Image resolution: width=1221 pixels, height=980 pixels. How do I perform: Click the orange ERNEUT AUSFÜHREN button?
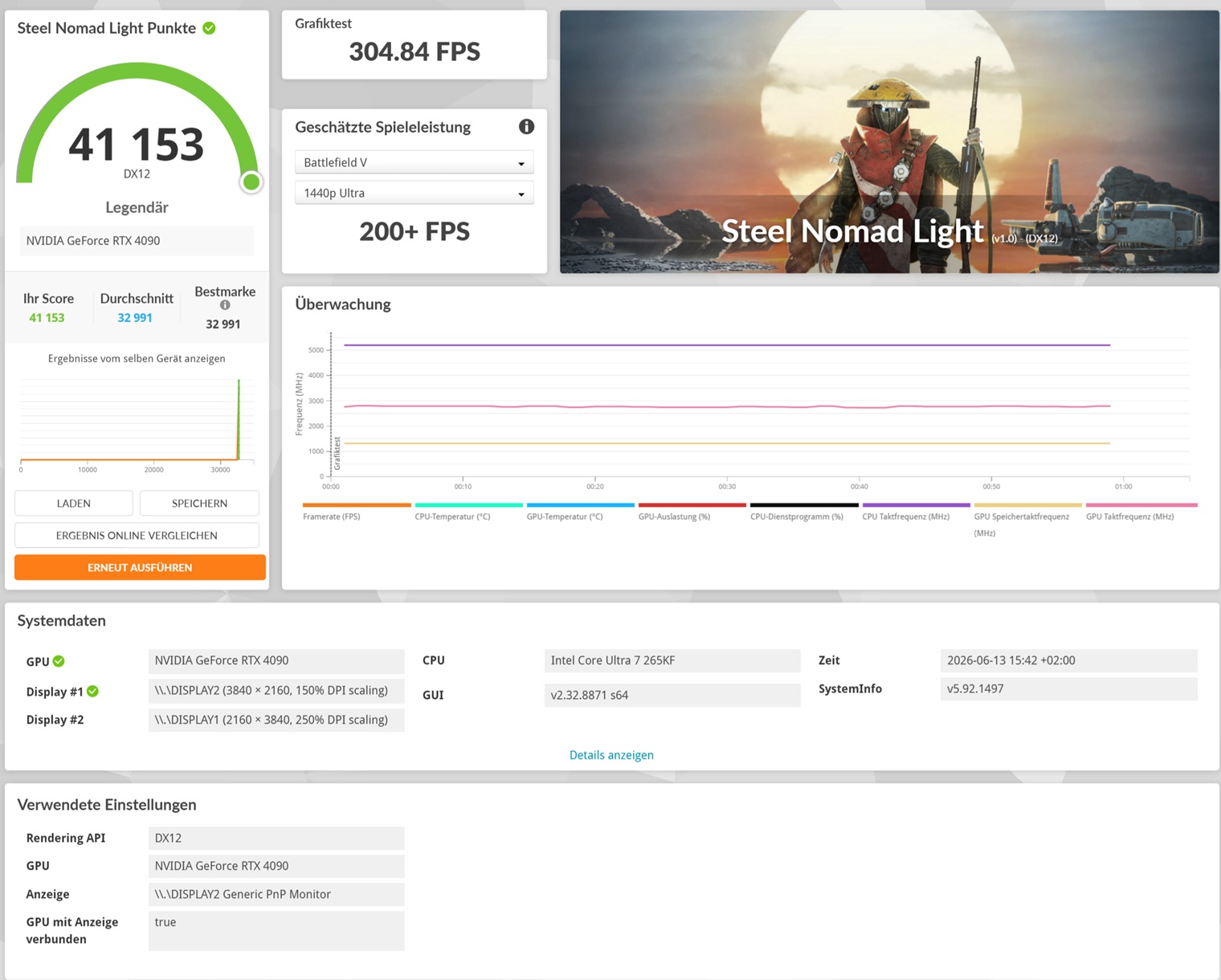140,567
